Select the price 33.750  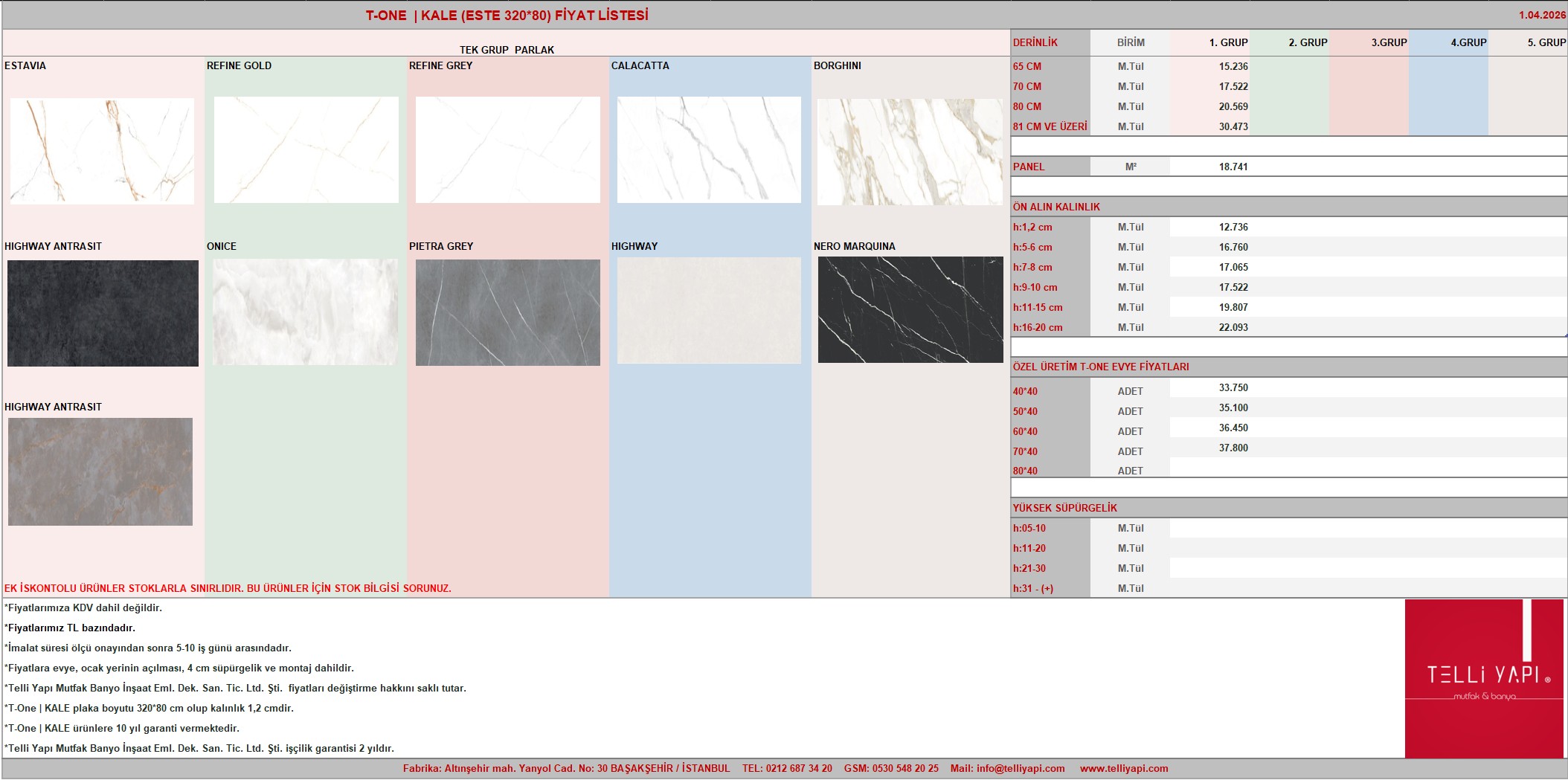point(1233,387)
